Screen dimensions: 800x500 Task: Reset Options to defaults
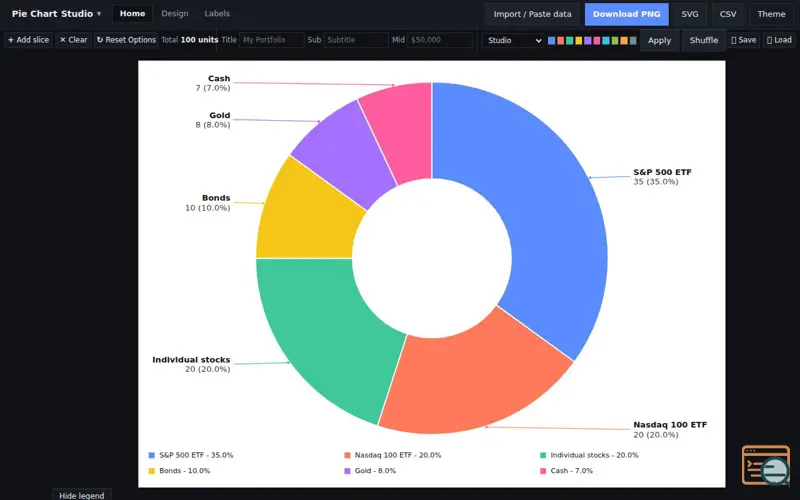126,40
